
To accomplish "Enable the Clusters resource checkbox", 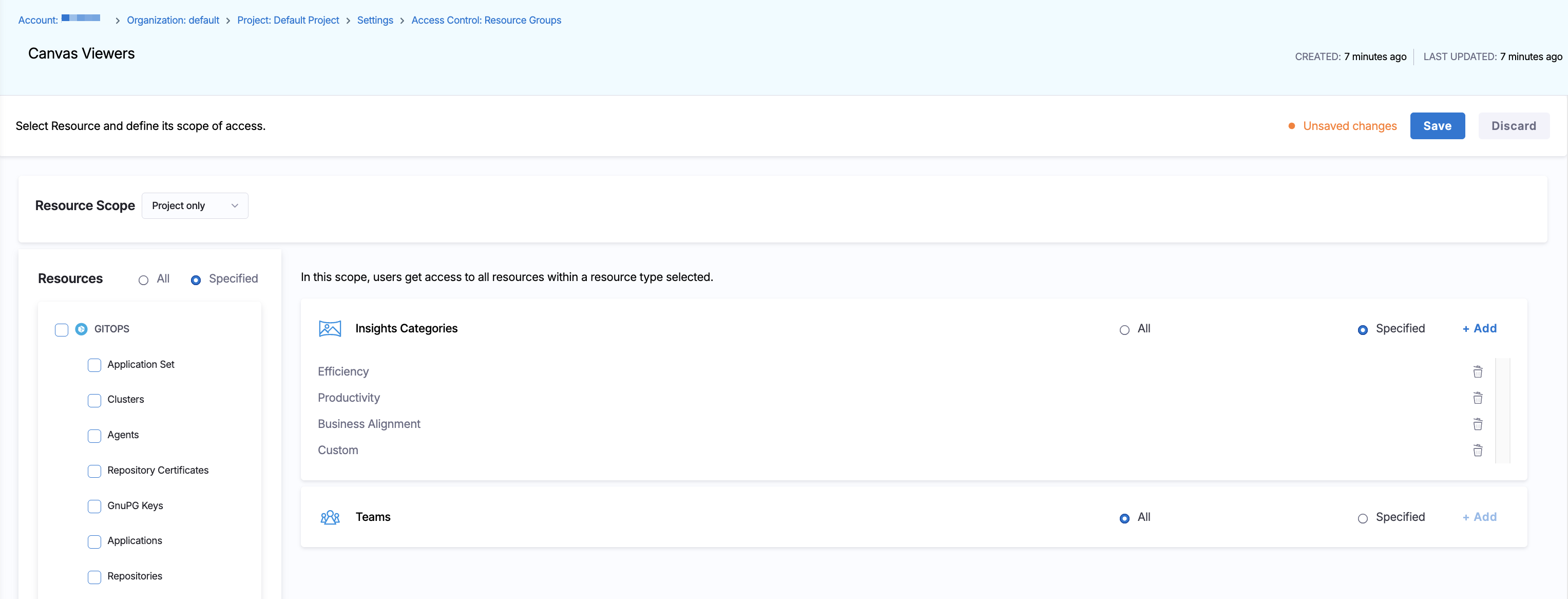I will click(x=94, y=400).
